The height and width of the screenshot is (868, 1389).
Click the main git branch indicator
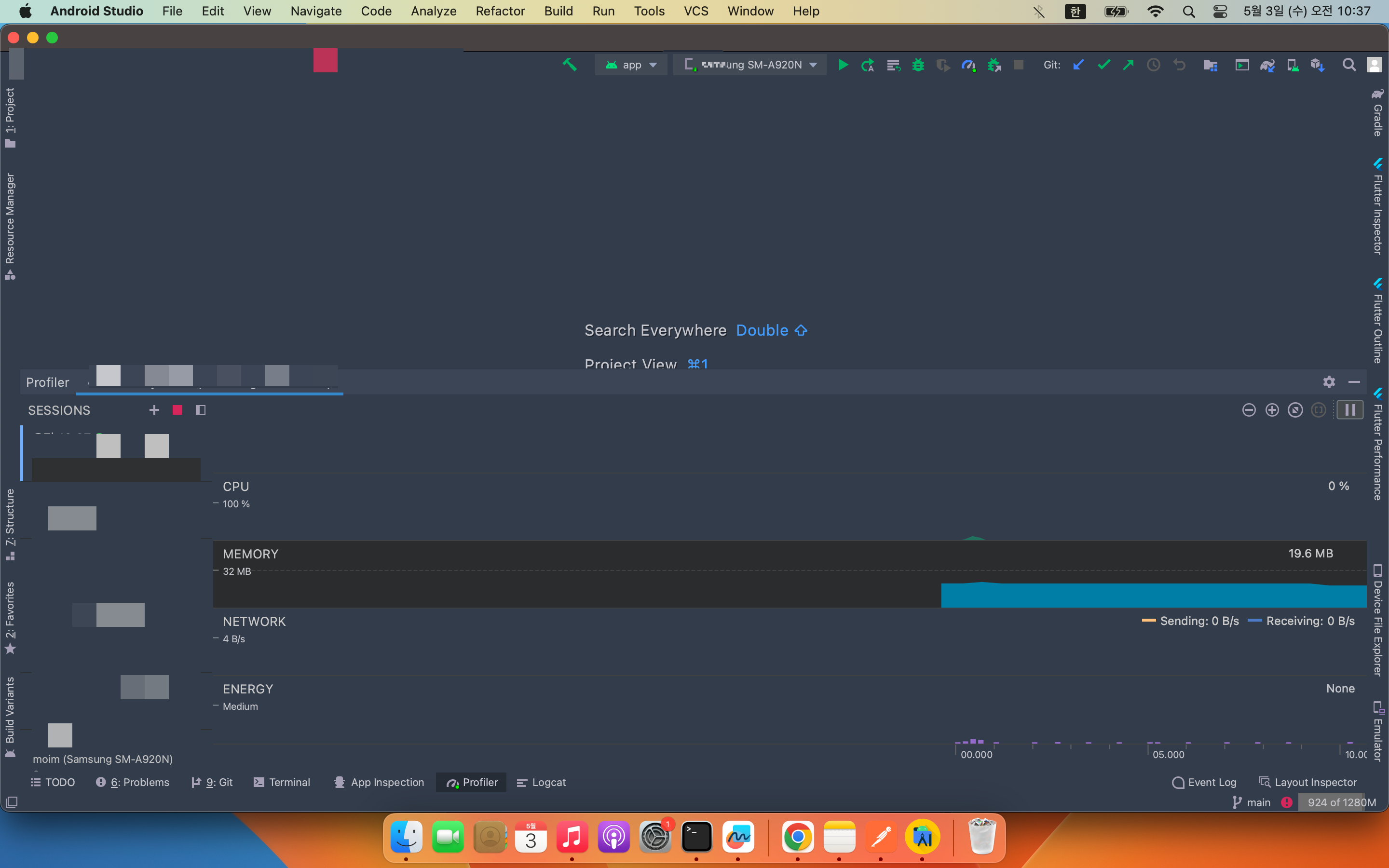pos(1252,802)
